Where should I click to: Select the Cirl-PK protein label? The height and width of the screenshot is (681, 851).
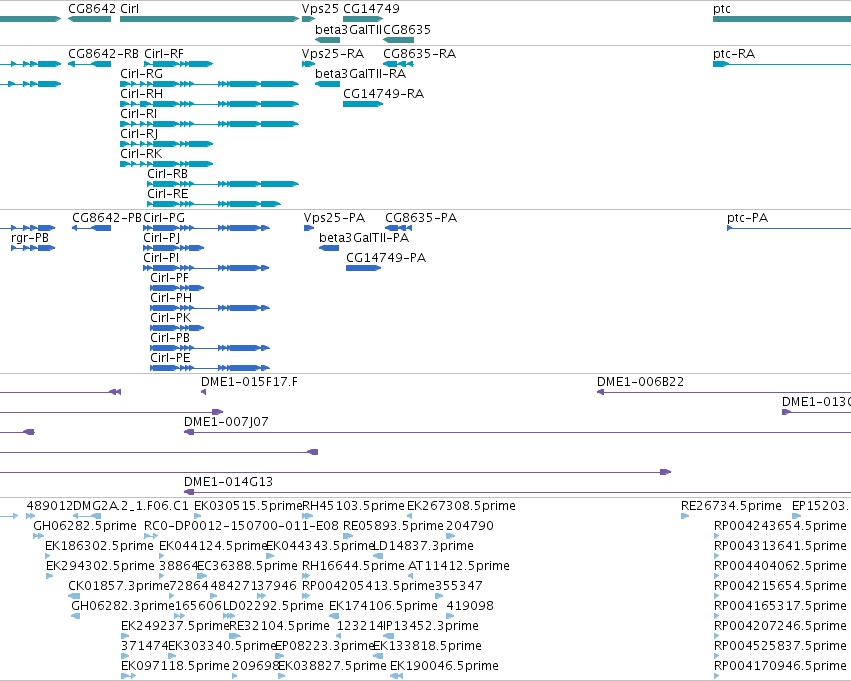[171, 318]
